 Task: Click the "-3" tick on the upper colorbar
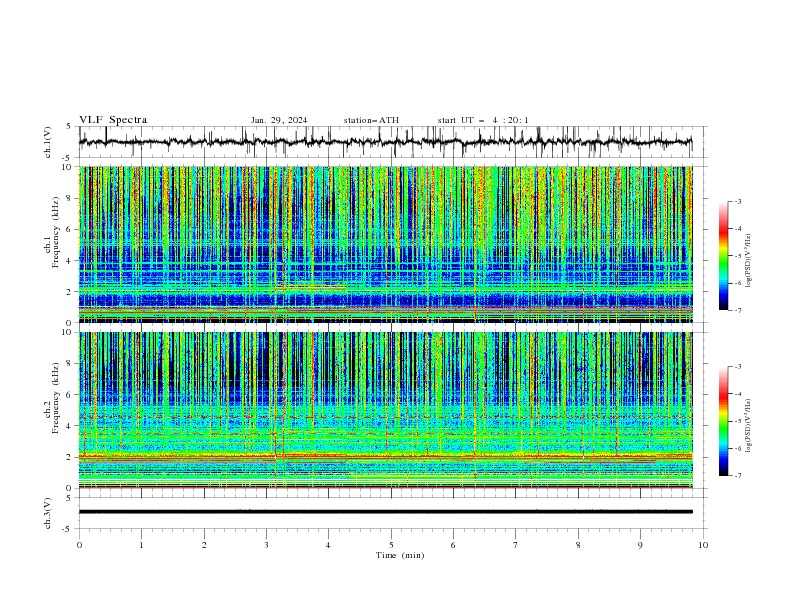tap(737, 201)
